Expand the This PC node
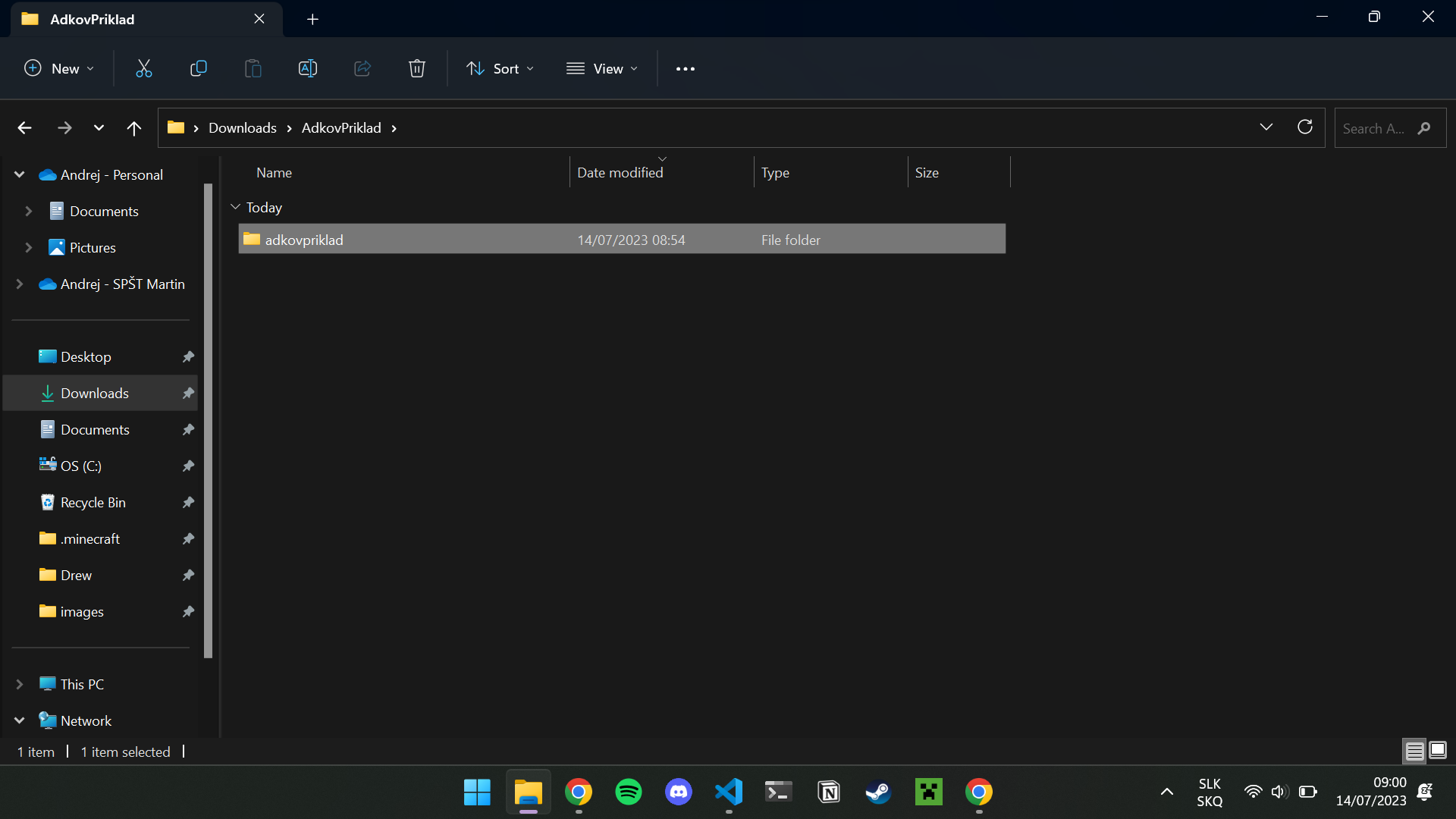This screenshot has height=819, width=1456. tap(20, 684)
